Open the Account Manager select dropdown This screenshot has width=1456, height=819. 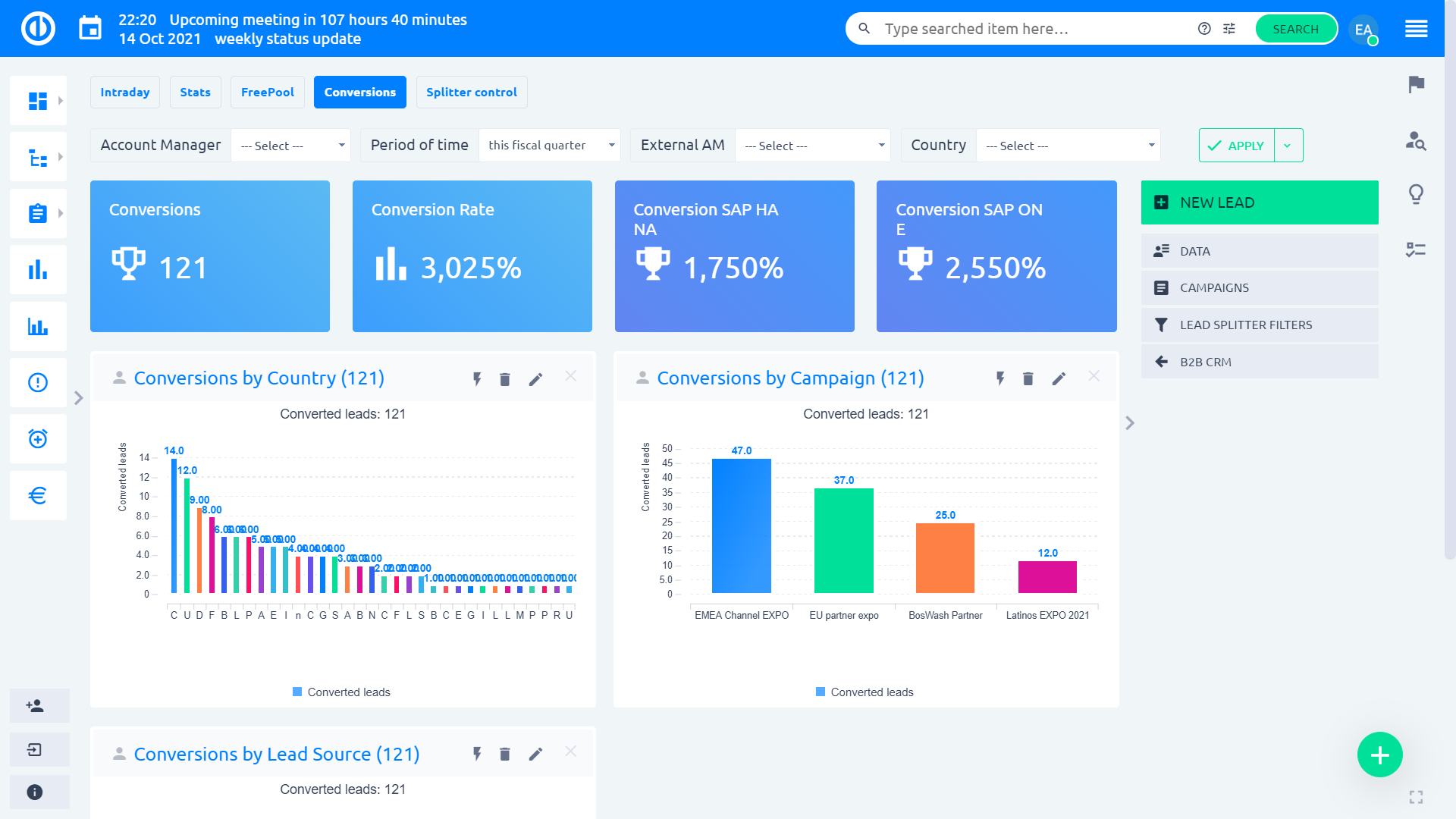coord(290,146)
